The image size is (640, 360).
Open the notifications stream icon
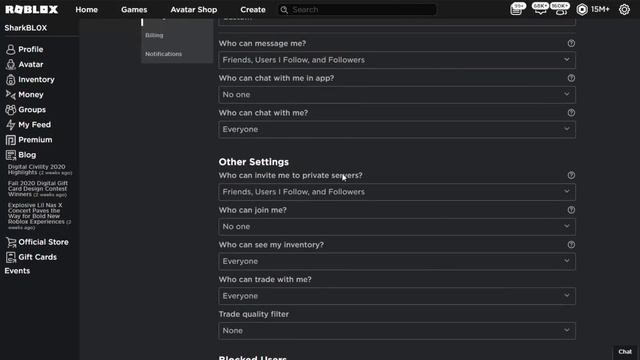(x=516, y=9)
